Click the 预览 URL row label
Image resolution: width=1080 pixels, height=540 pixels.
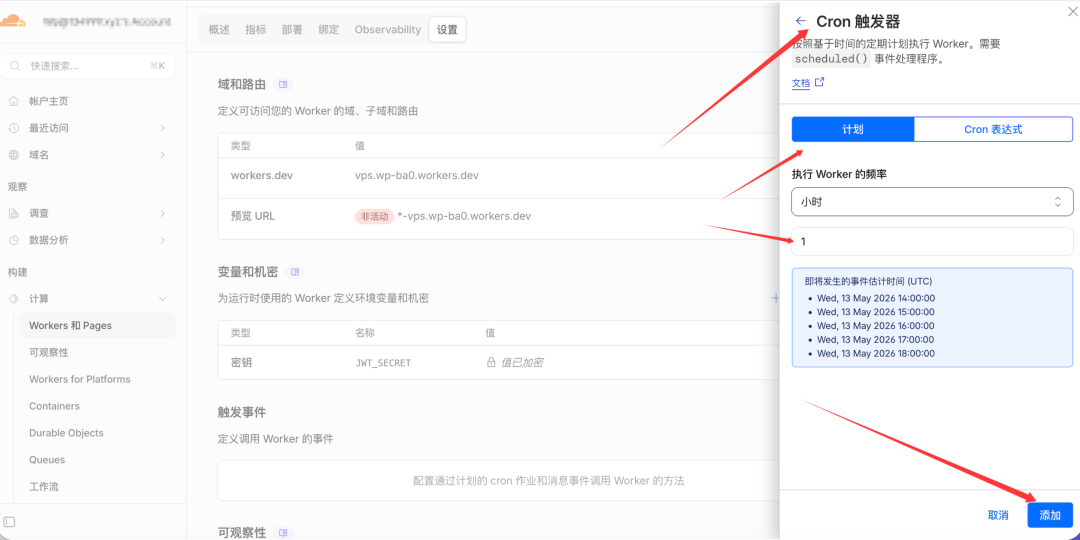tap(253, 216)
